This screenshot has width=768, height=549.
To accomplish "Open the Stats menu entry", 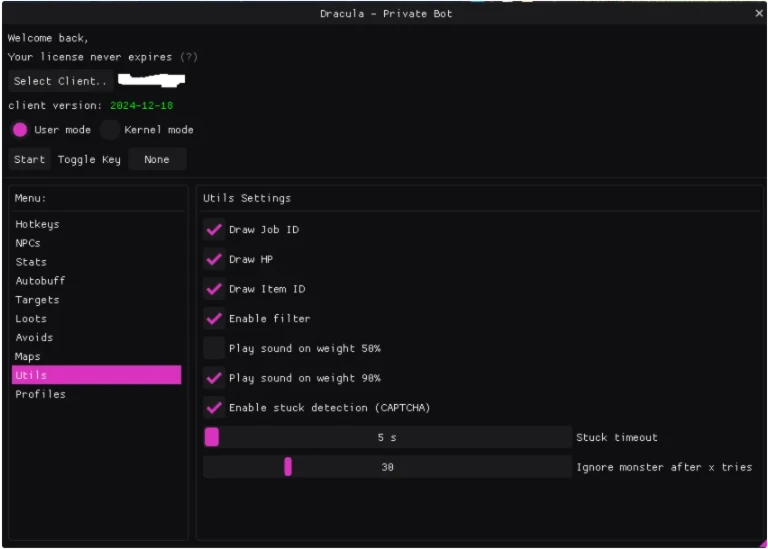I will pyautogui.click(x=31, y=262).
